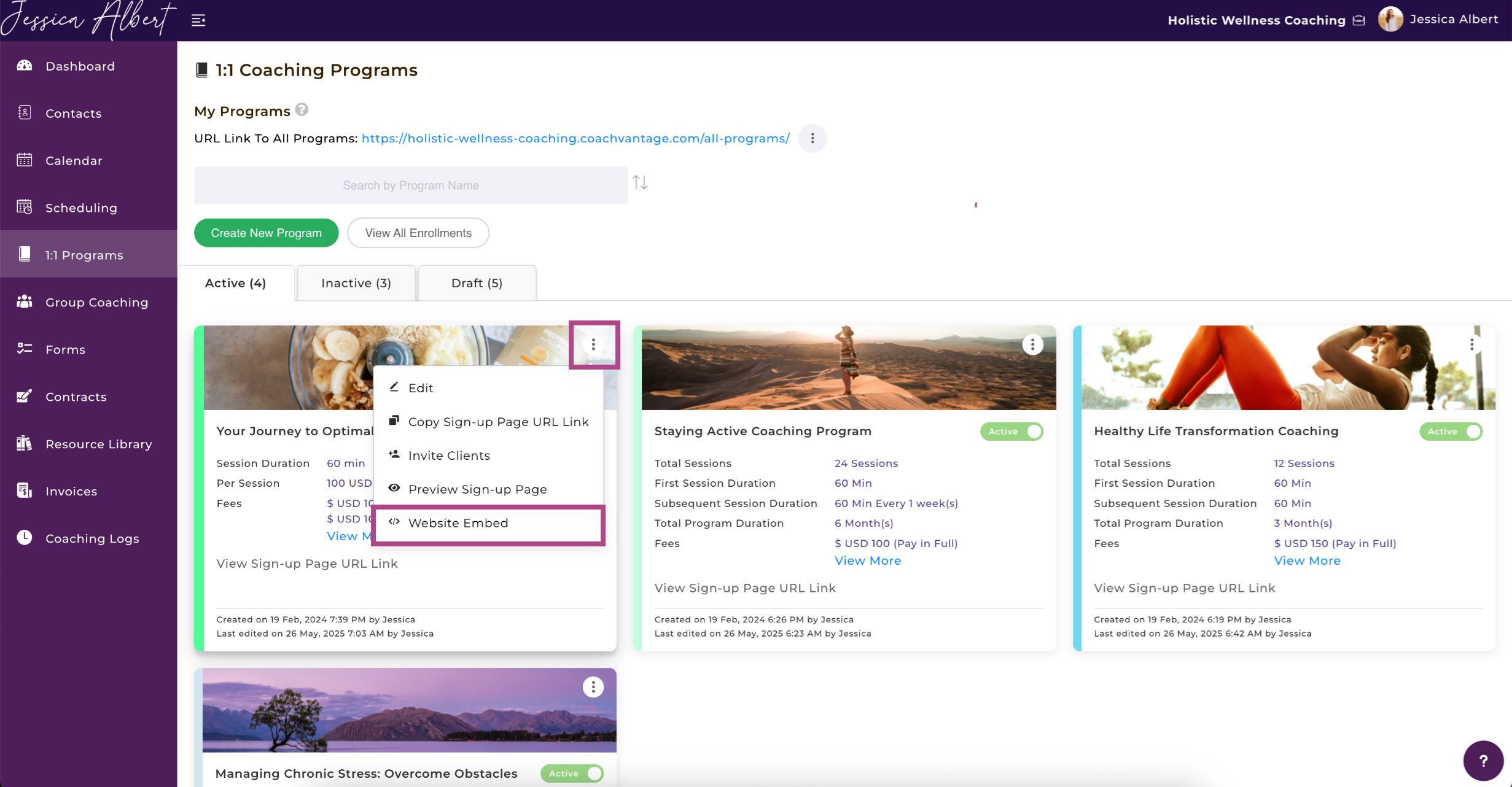The height and width of the screenshot is (787, 1512).
Task: Click the sort arrows icon beside search
Action: point(641,182)
